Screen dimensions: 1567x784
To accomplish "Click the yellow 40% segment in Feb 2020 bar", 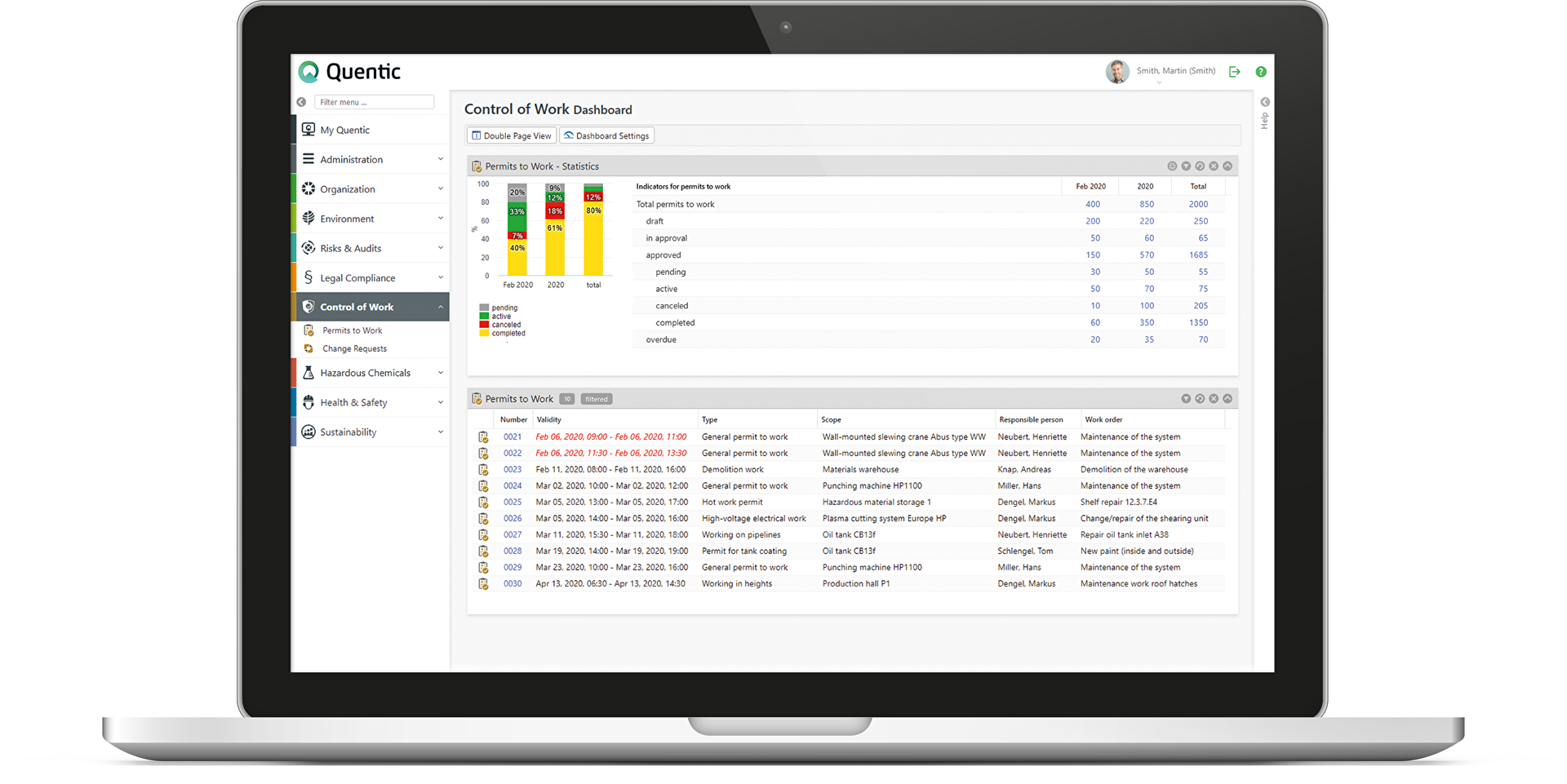I will 517,258.
